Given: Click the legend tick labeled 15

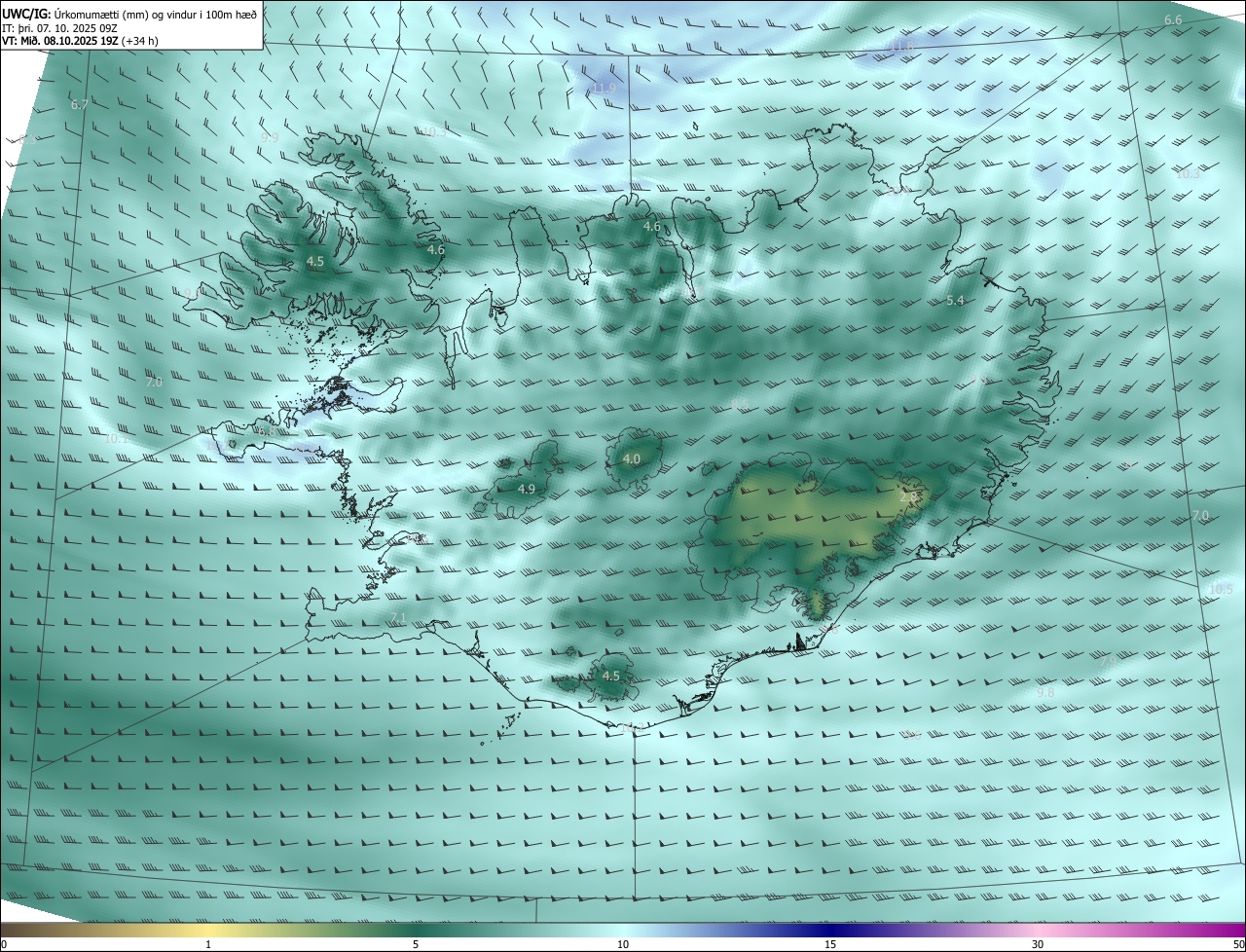Looking at the screenshot, I should [830, 944].
